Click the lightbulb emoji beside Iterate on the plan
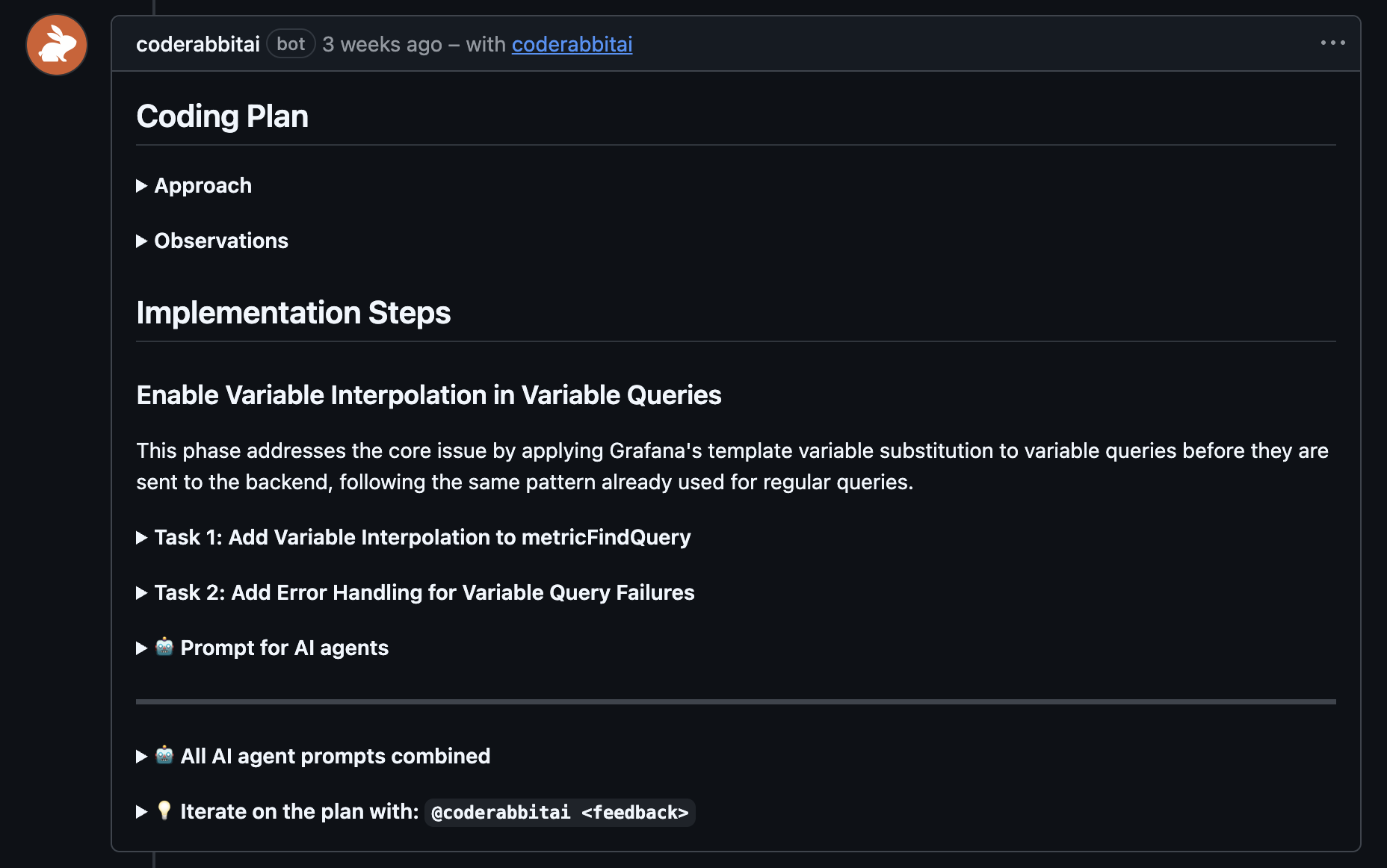The image size is (1387, 868). (165, 811)
